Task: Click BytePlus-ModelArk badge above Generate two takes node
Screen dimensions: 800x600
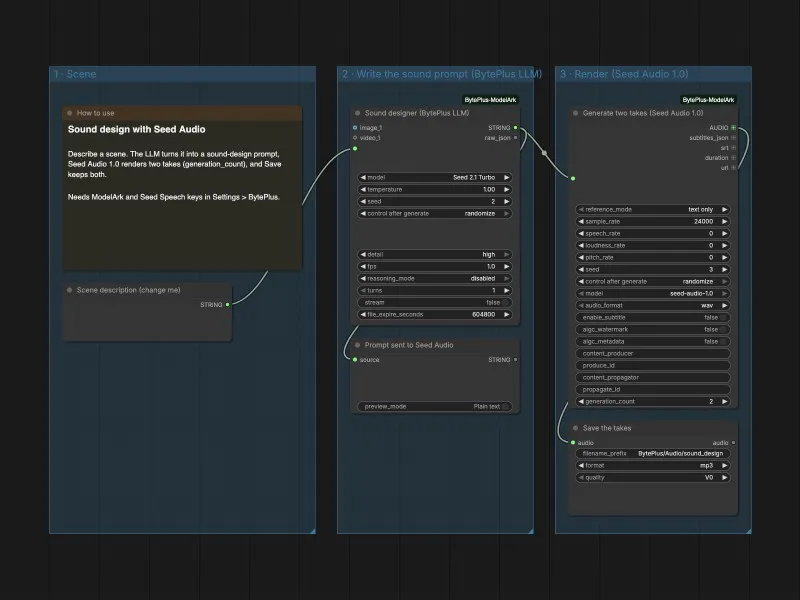Action: (x=708, y=100)
